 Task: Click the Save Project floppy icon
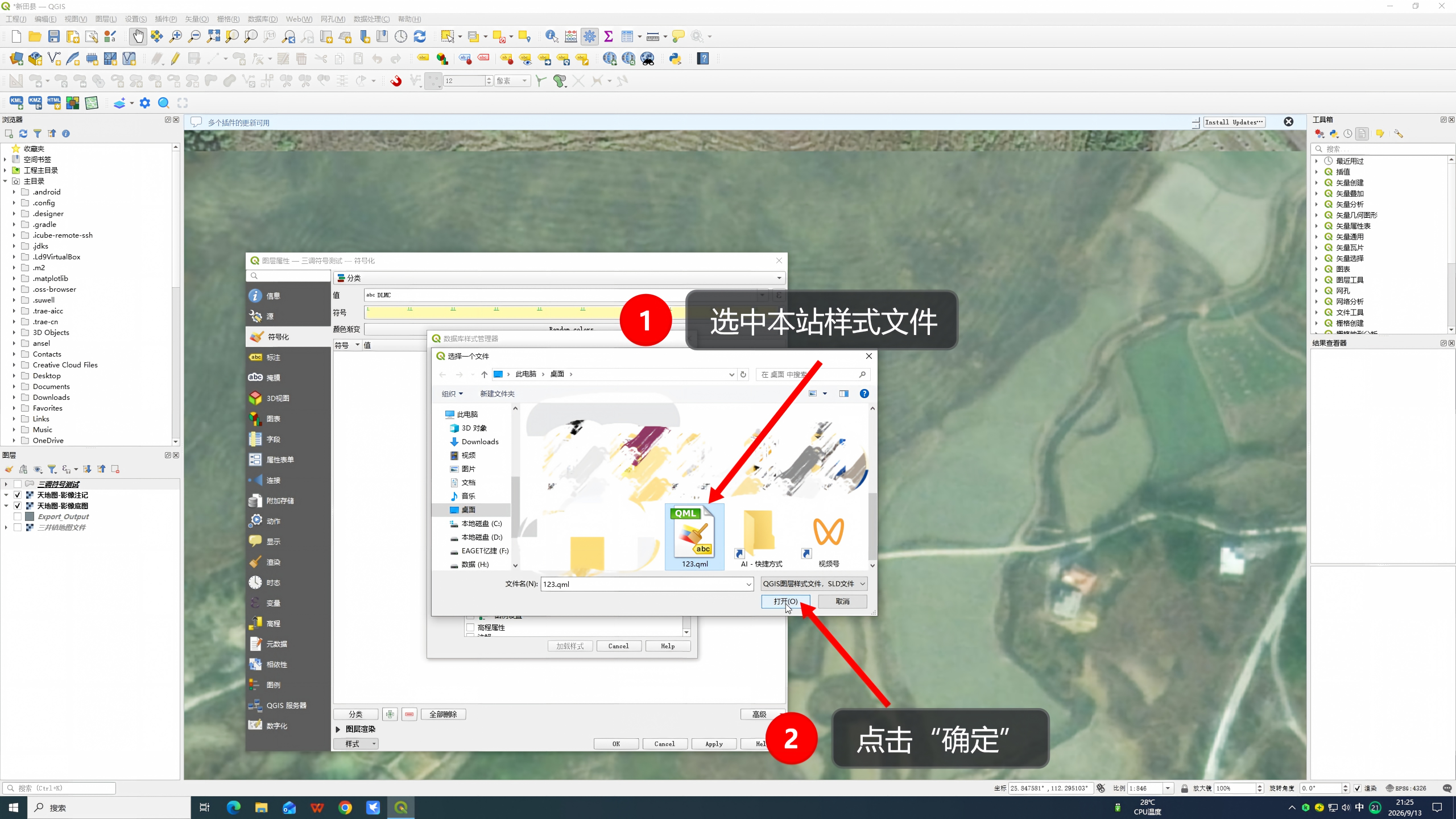[53, 36]
